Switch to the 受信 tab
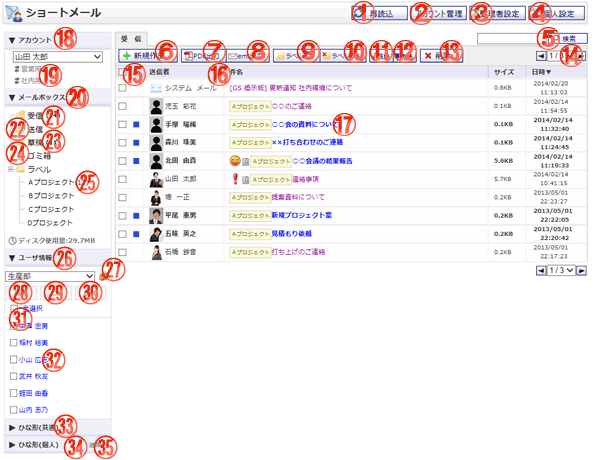This screenshot has width=600, height=460. (130, 35)
